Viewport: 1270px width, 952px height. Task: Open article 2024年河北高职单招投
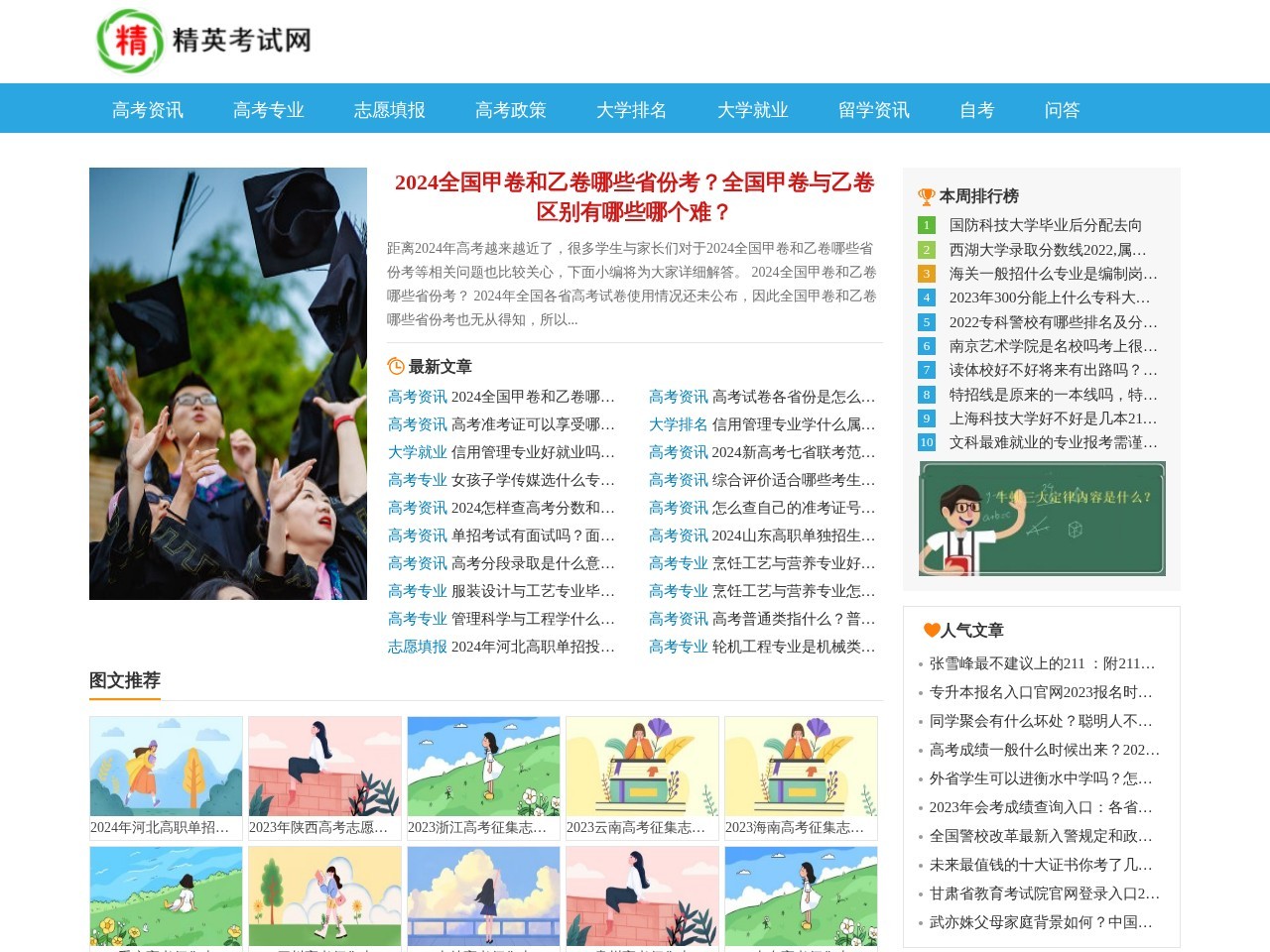(x=533, y=647)
